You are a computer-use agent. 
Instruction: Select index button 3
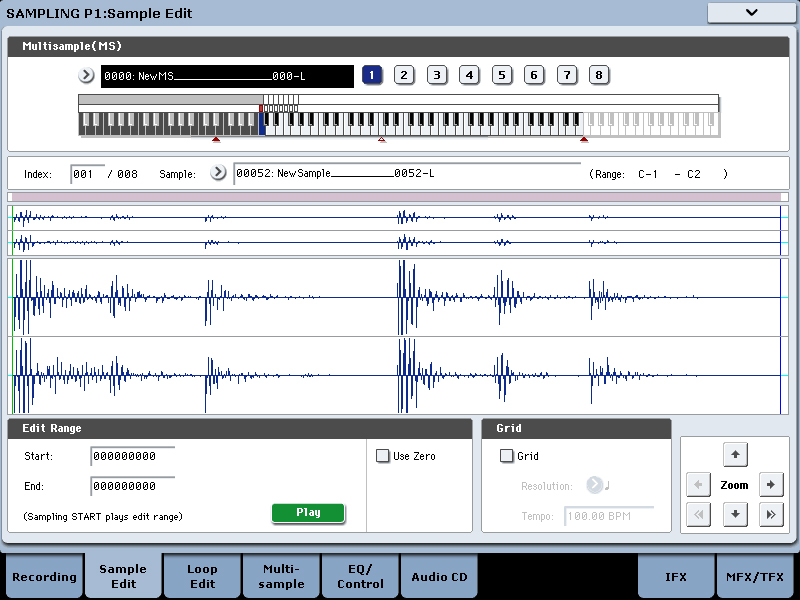click(437, 76)
